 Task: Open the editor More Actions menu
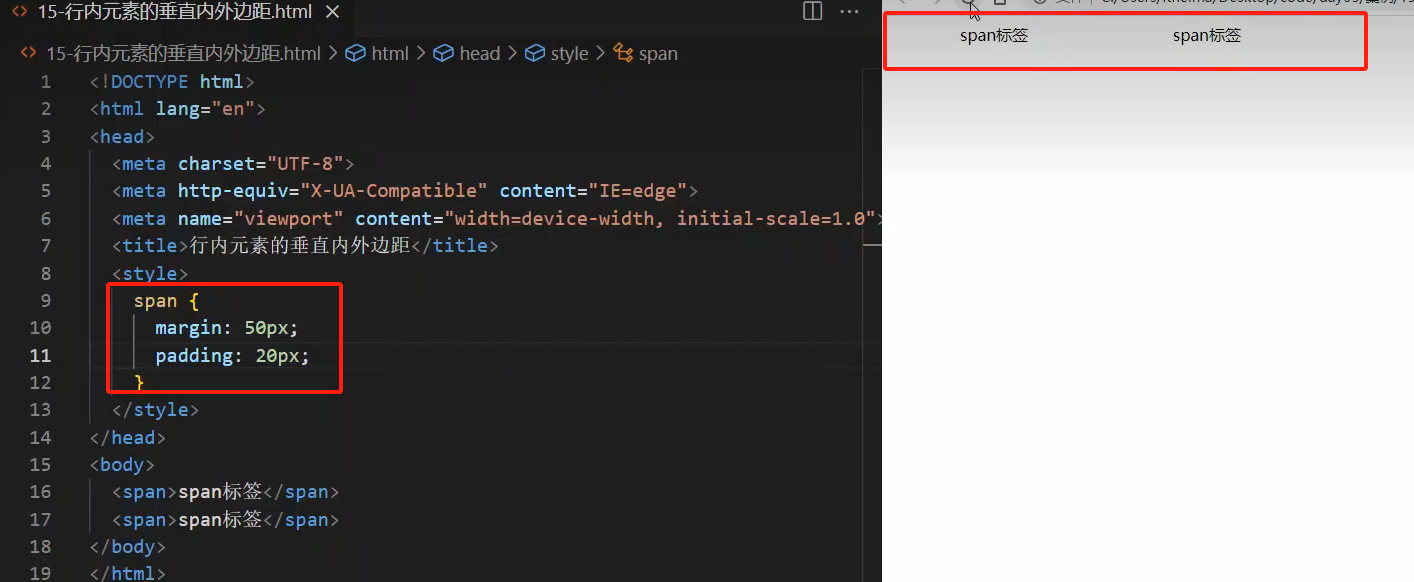pyautogui.click(x=849, y=12)
